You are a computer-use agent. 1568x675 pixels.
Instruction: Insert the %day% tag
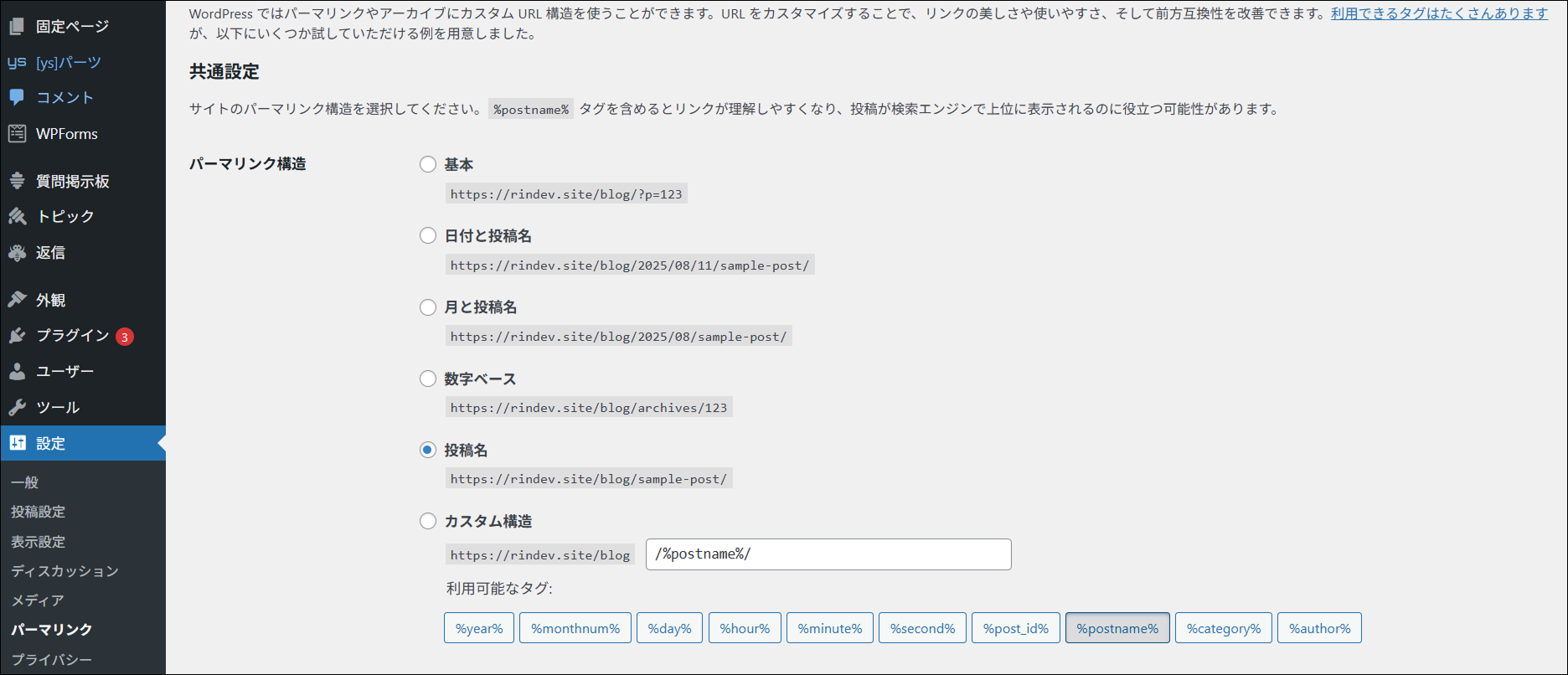[x=670, y=628]
